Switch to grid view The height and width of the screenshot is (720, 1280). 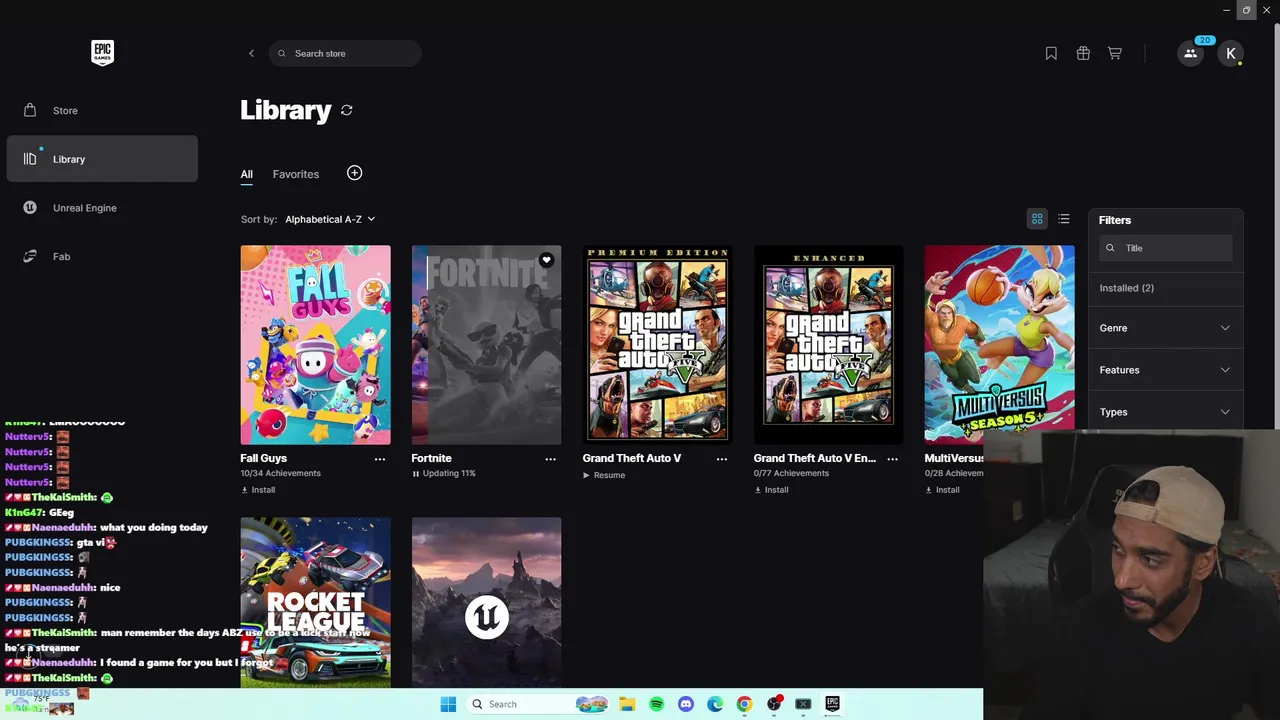click(1037, 219)
